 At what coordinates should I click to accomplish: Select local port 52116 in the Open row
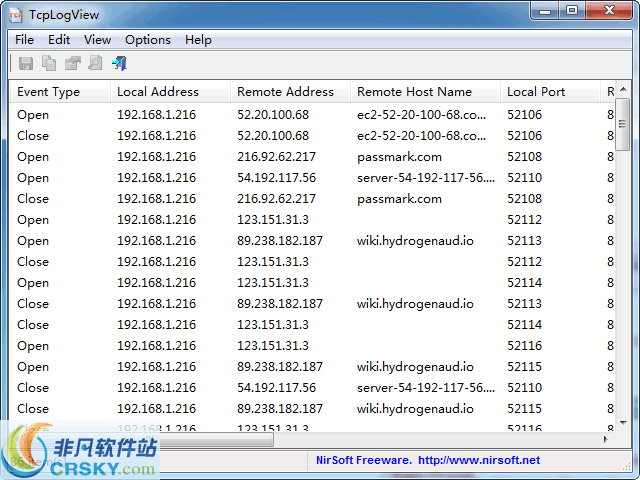coord(524,346)
